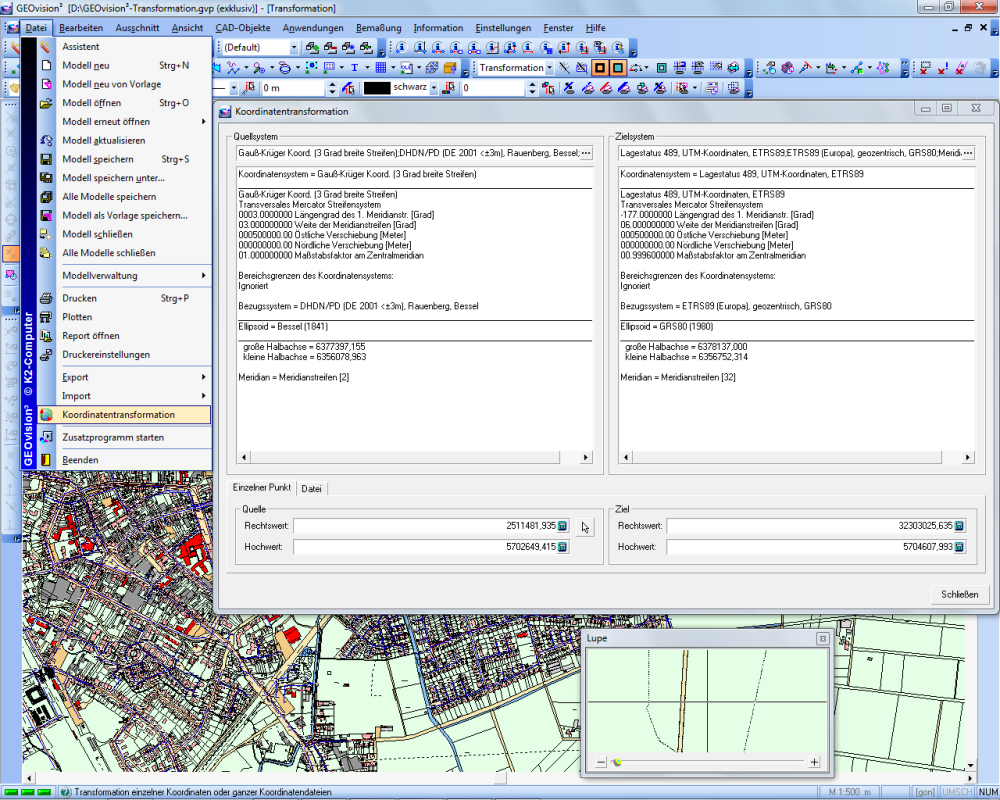Click the zoom out minus in Lupe
1000x800 pixels.
[x=601, y=762]
